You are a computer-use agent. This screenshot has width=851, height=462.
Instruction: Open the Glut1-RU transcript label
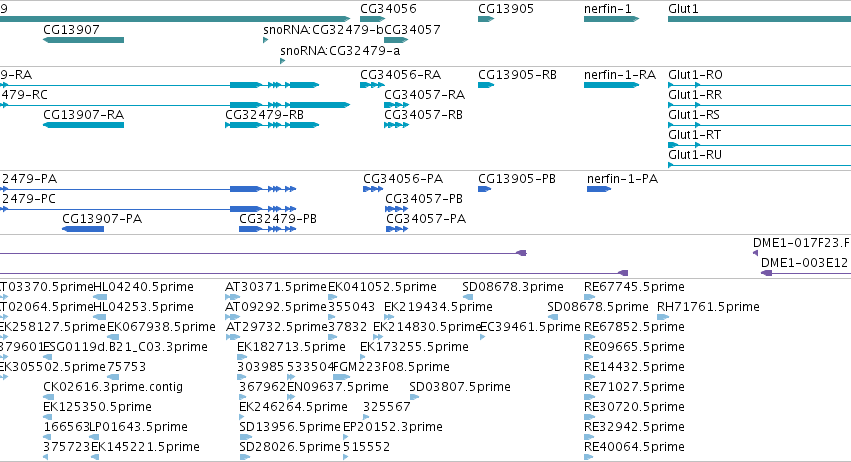[x=695, y=155]
